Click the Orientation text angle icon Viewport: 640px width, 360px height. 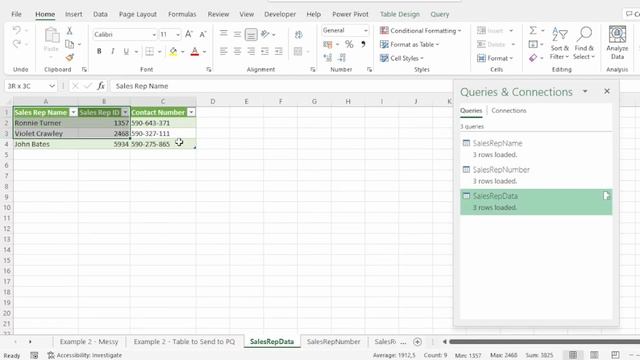coord(265,34)
